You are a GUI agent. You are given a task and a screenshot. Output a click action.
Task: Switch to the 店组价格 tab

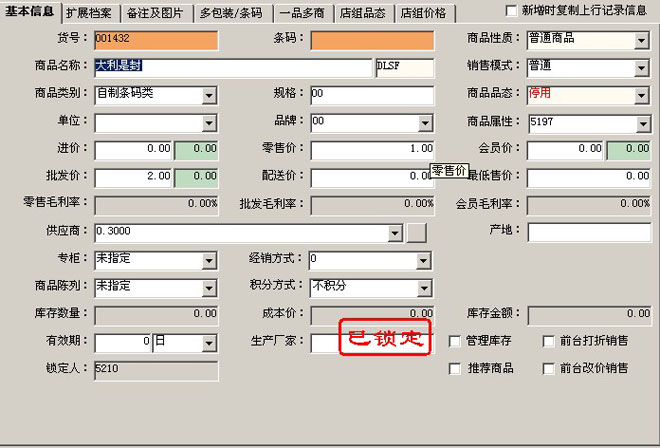coord(425,13)
